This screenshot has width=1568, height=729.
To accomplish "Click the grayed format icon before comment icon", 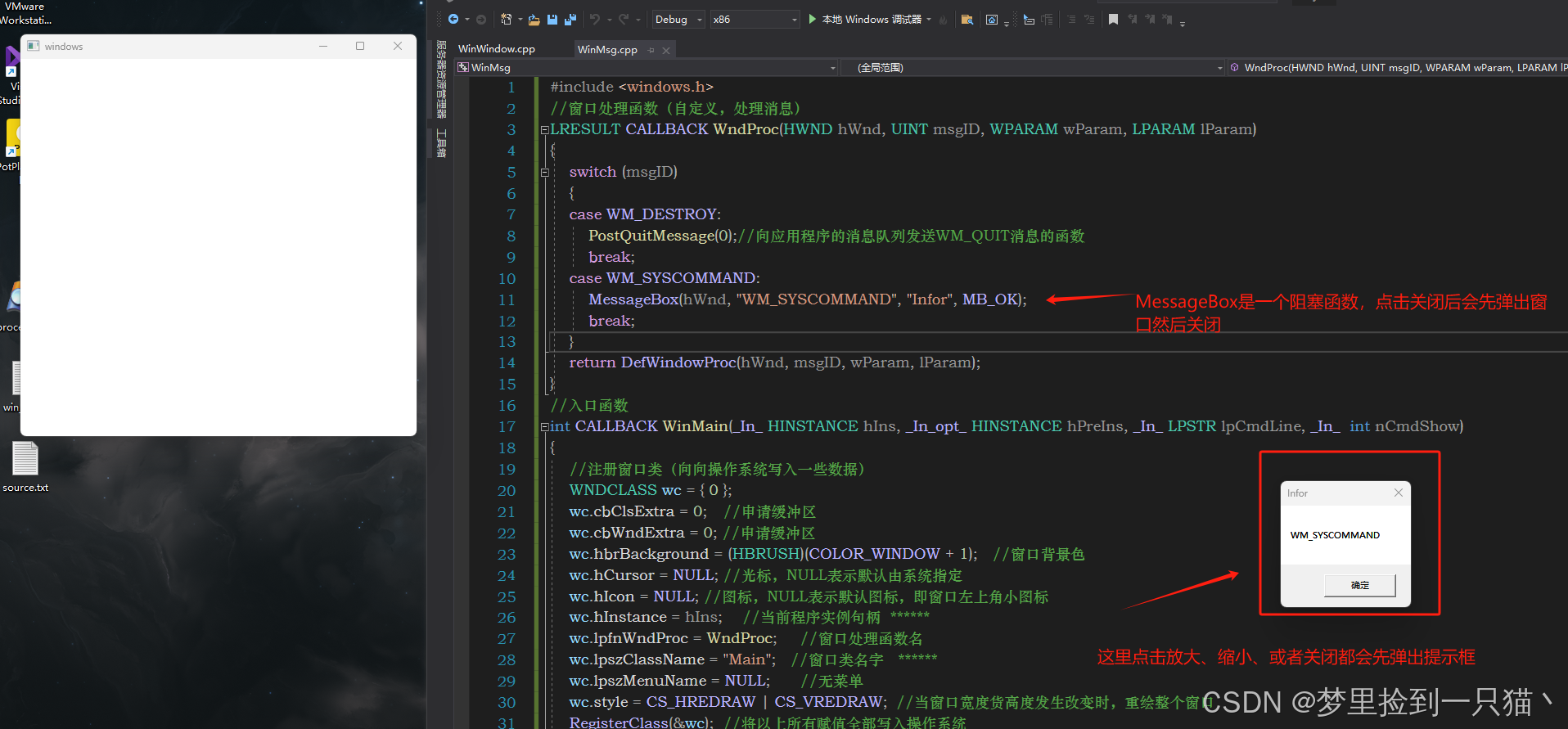I will [x=1047, y=20].
